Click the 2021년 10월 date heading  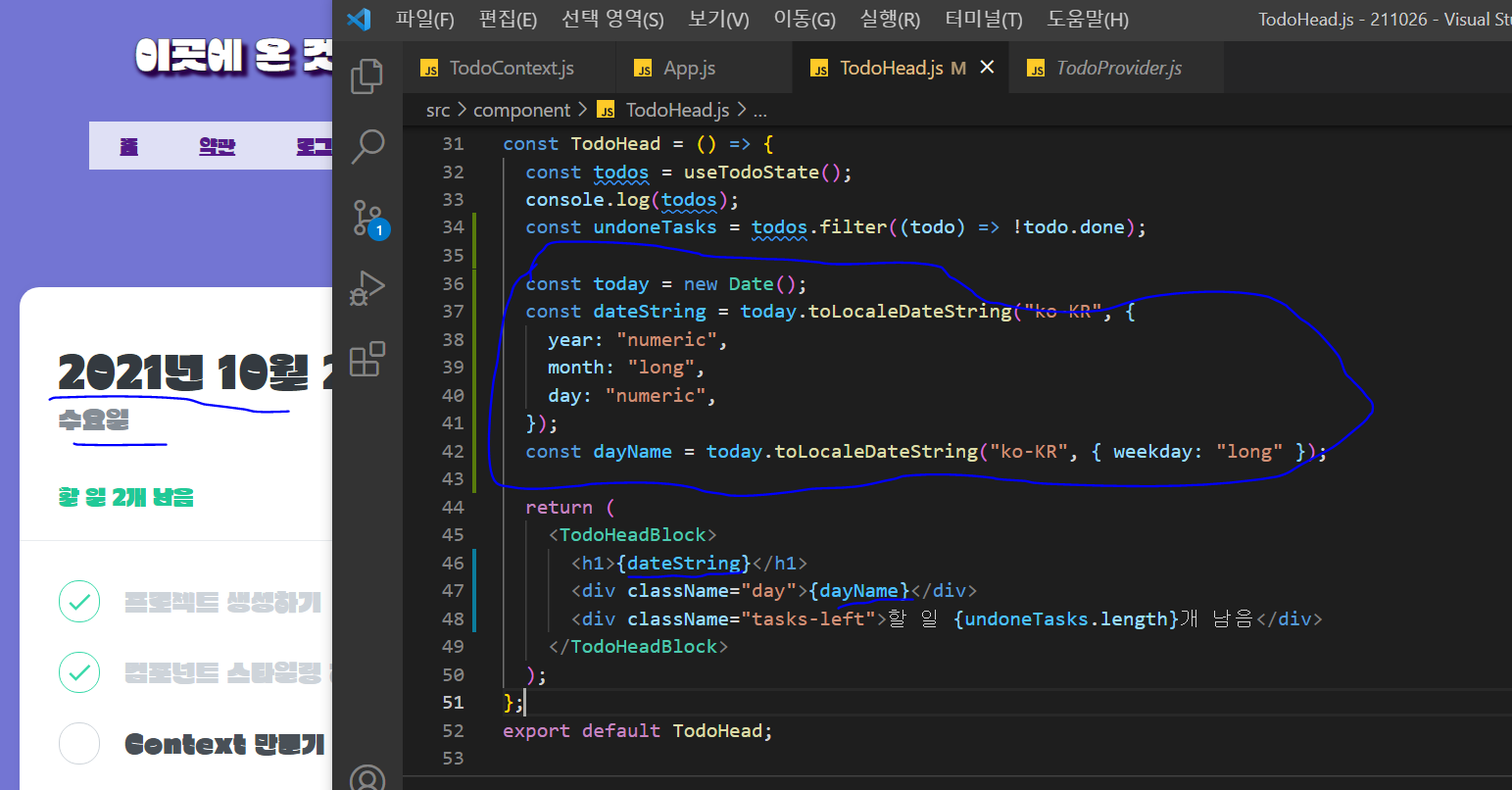195,372
